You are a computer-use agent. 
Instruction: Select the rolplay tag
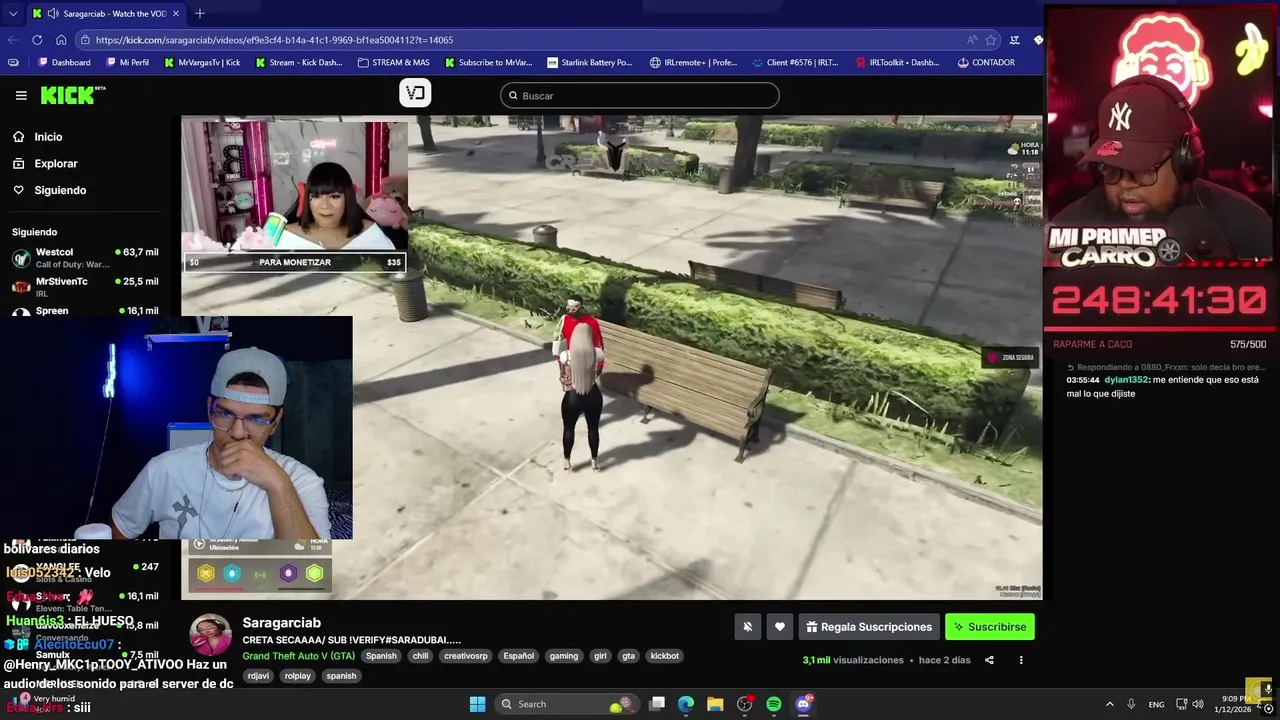298,676
